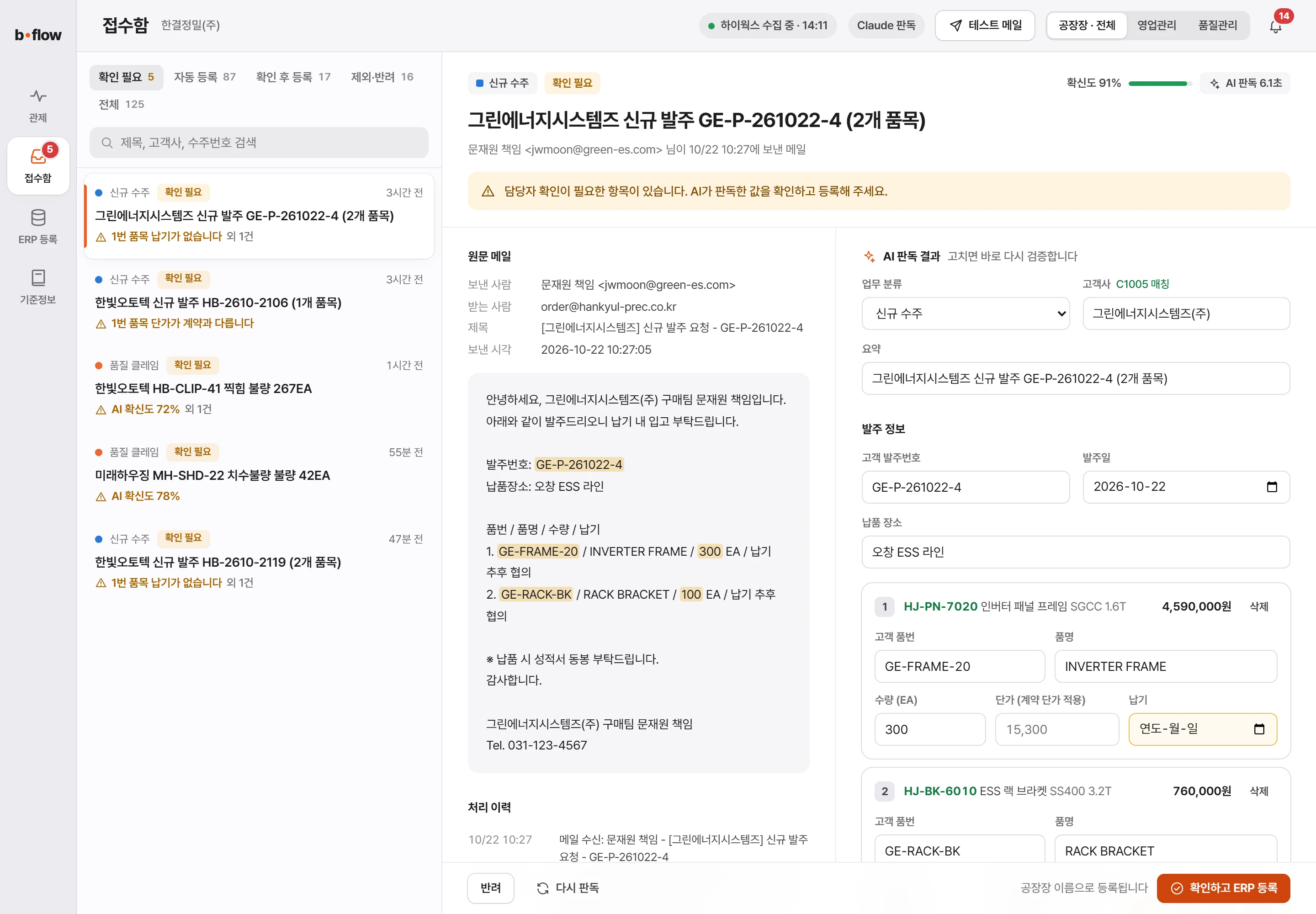Click the 확인 필요 badge in detail header

pos(572,84)
